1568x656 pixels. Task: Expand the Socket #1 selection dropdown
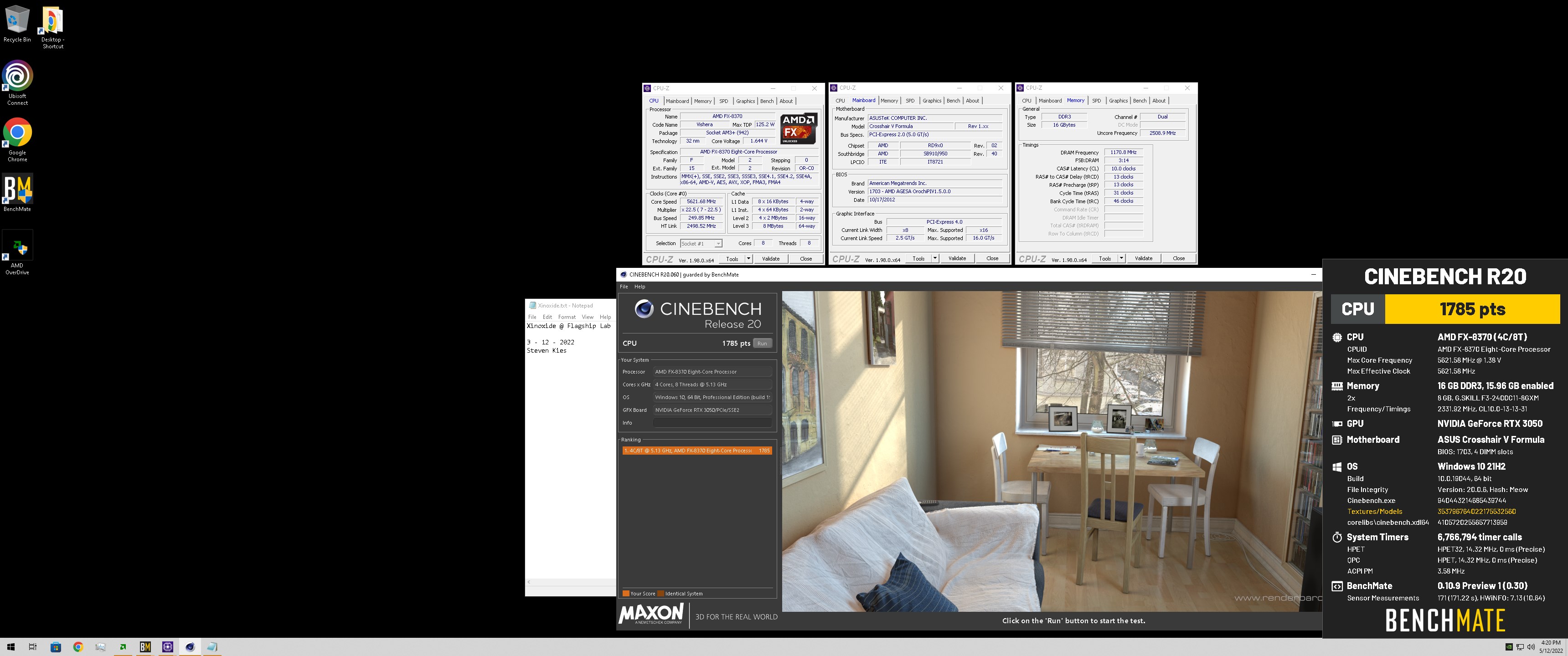(x=718, y=243)
